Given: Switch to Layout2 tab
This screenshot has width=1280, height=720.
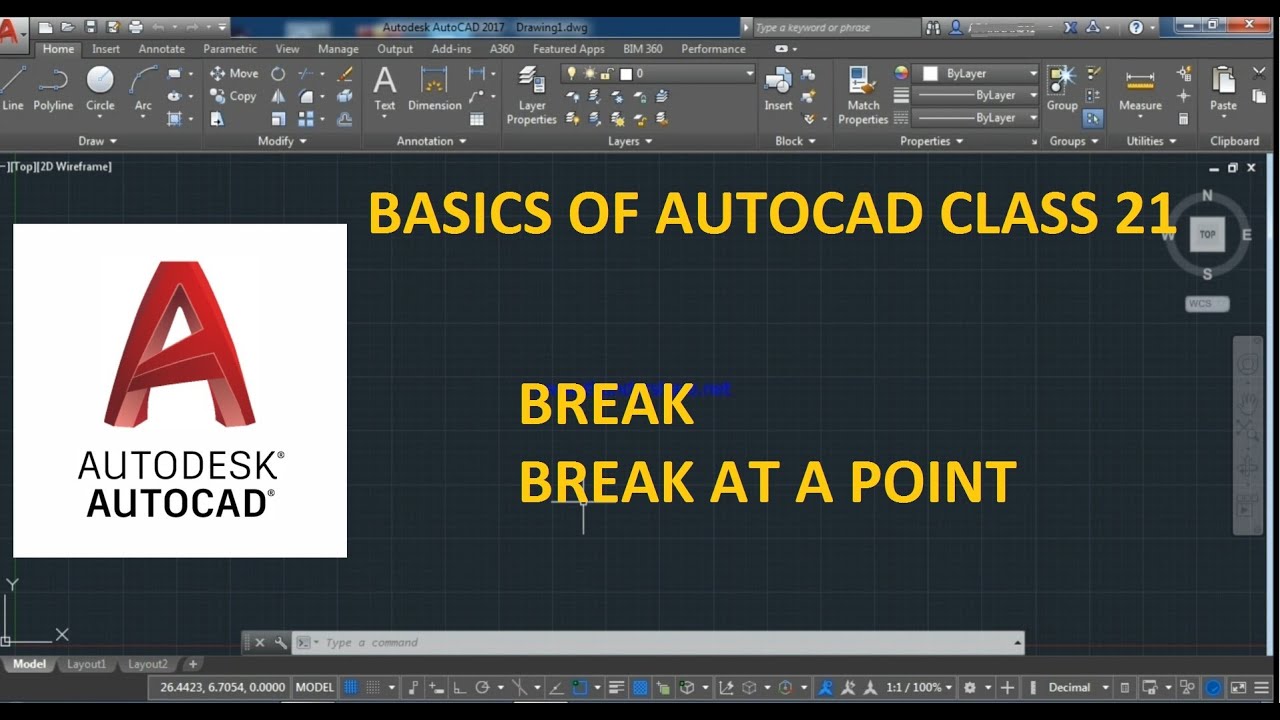Looking at the screenshot, I should pyautogui.click(x=148, y=664).
